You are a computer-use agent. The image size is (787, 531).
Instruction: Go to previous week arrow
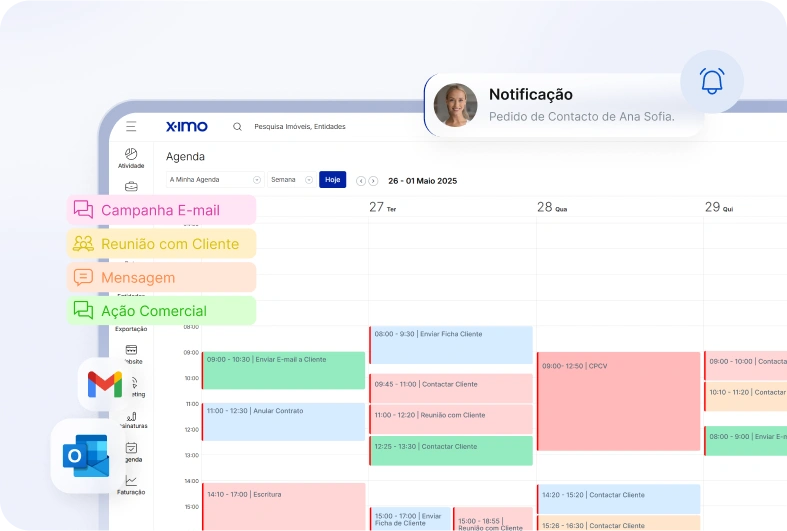[361, 181]
